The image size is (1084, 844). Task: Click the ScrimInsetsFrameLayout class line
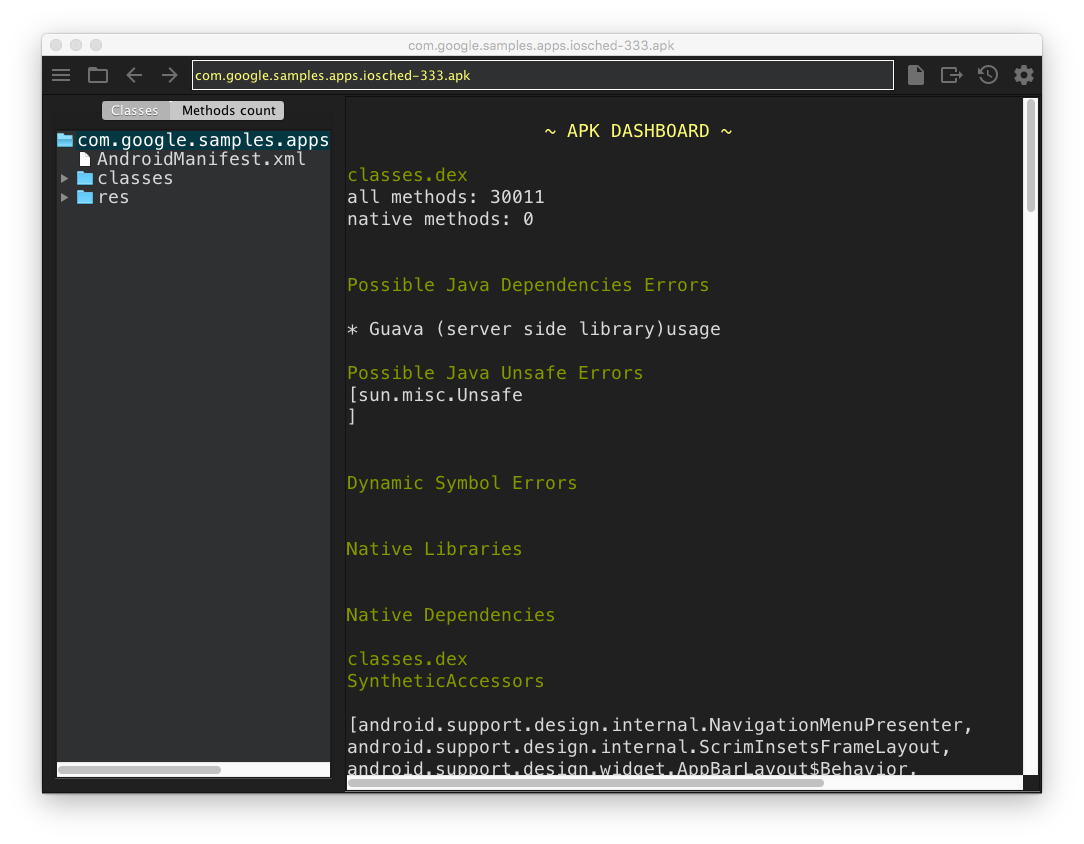click(x=649, y=747)
